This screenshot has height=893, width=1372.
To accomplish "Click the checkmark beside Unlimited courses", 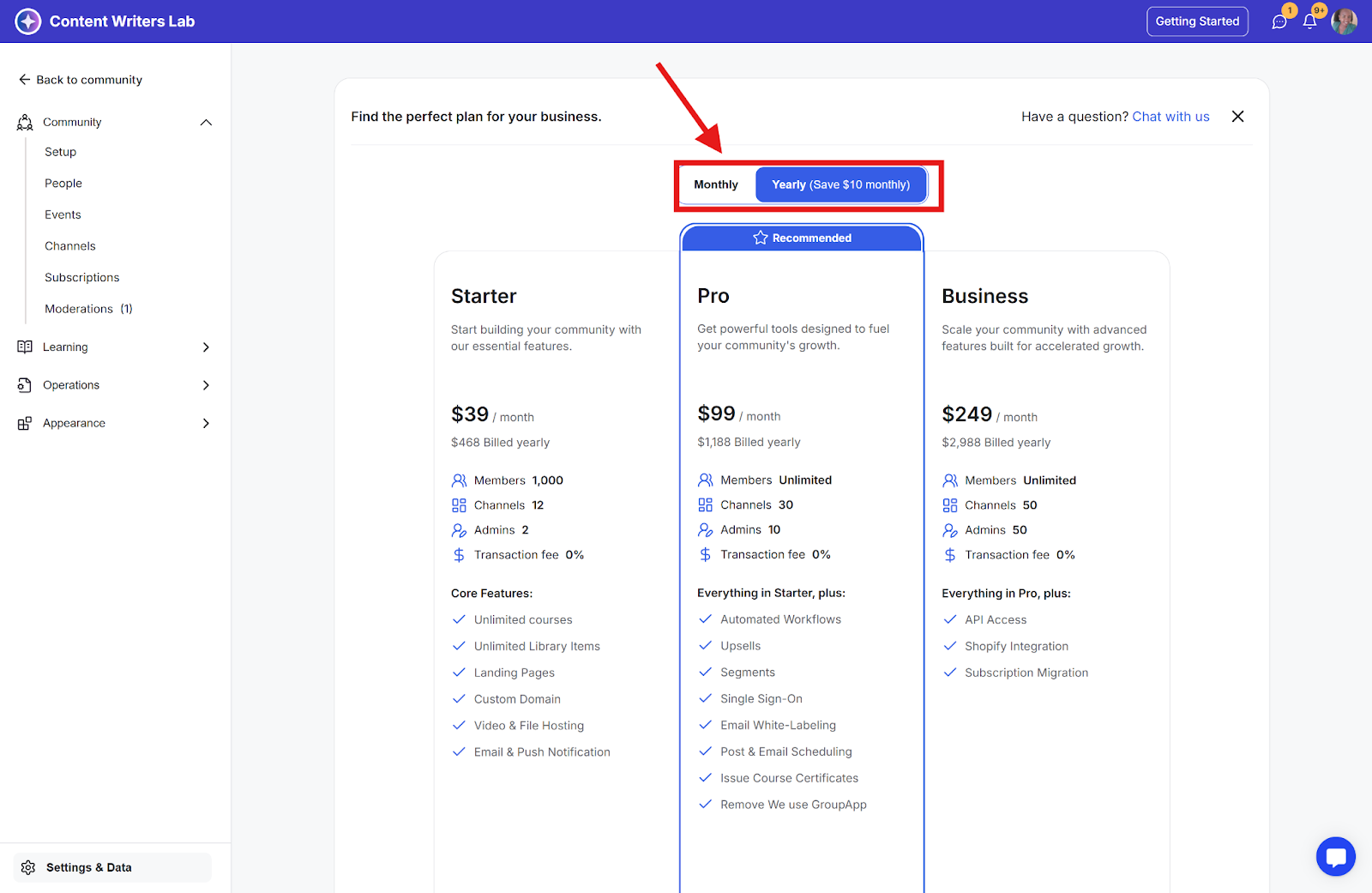I will [x=460, y=619].
